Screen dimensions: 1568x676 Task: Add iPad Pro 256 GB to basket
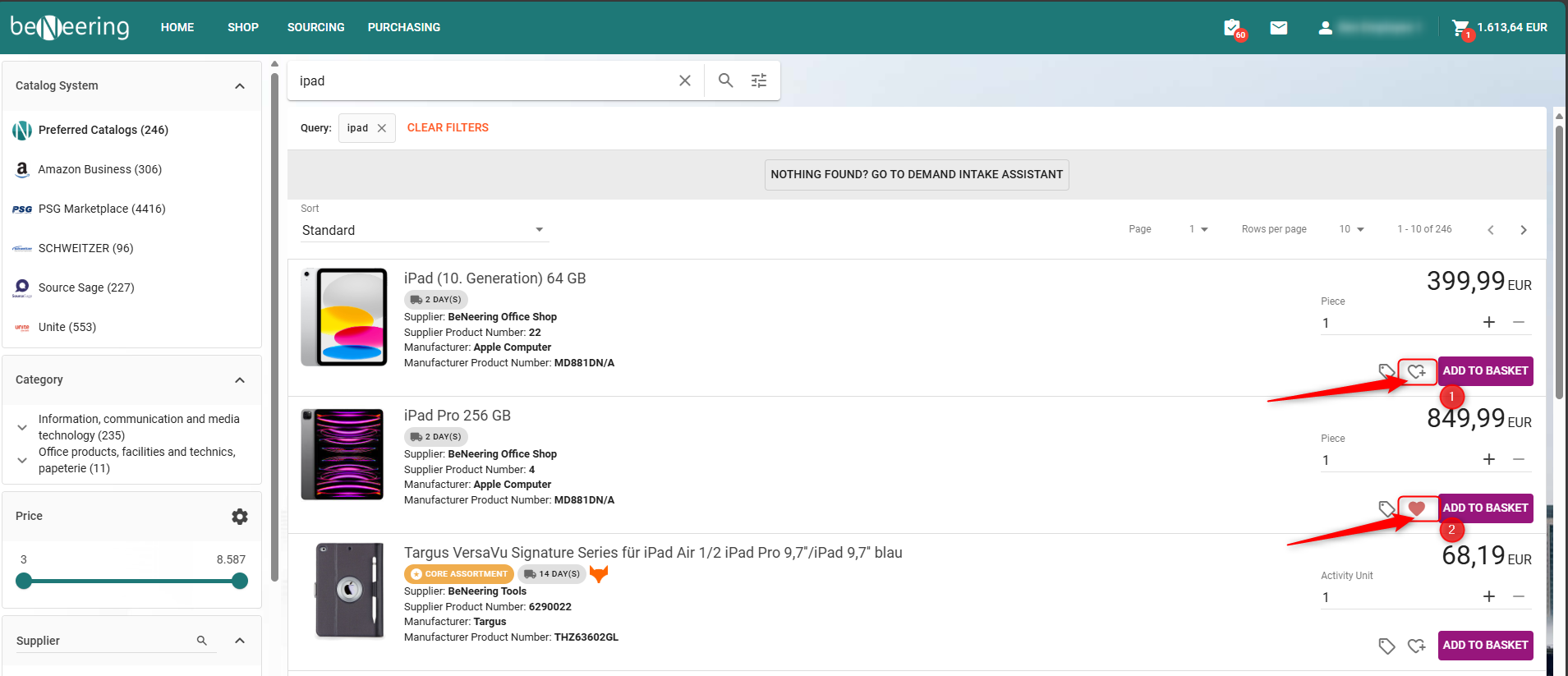(1485, 508)
